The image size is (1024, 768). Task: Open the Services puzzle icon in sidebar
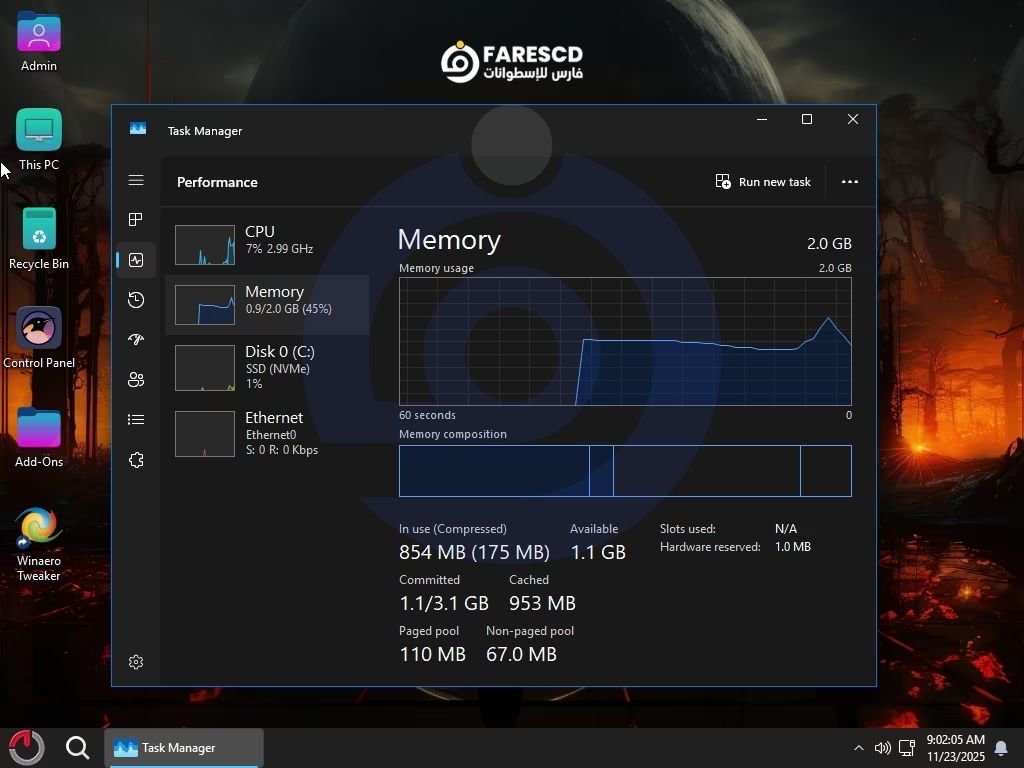(136, 460)
